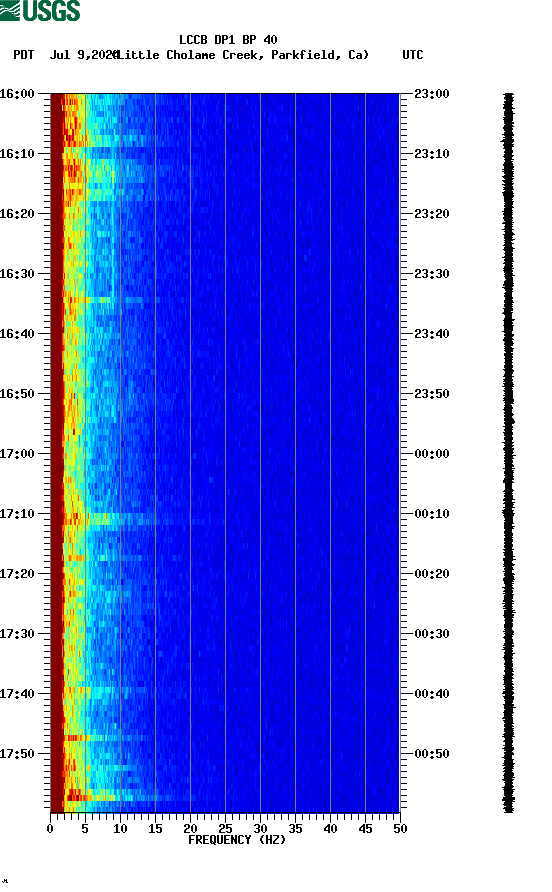Click the 5 Hz frequency axis label
This screenshot has width=552, height=892.
(x=85, y=829)
